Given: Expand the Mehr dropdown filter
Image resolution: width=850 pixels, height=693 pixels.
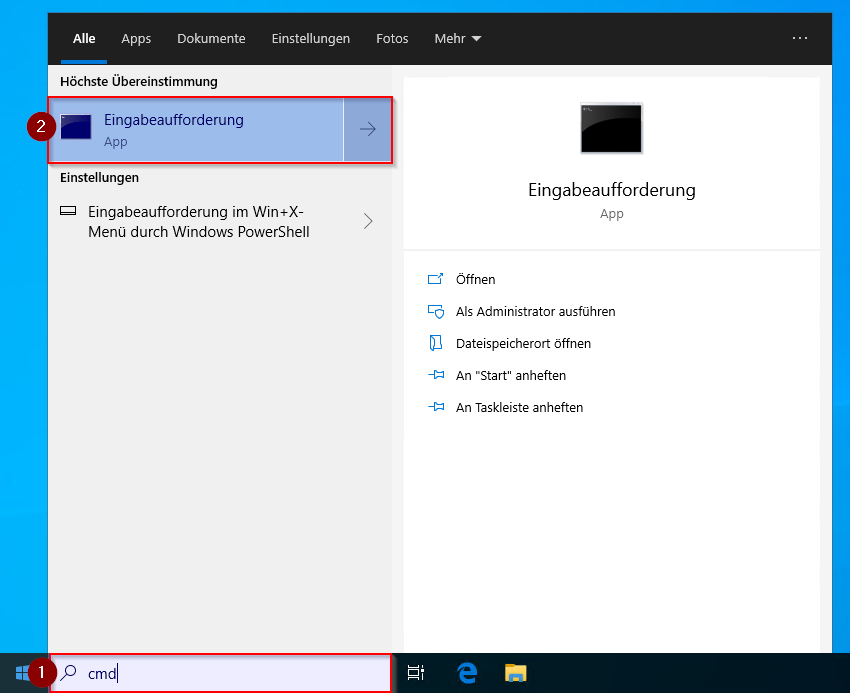Looking at the screenshot, I should pyautogui.click(x=457, y=39).
